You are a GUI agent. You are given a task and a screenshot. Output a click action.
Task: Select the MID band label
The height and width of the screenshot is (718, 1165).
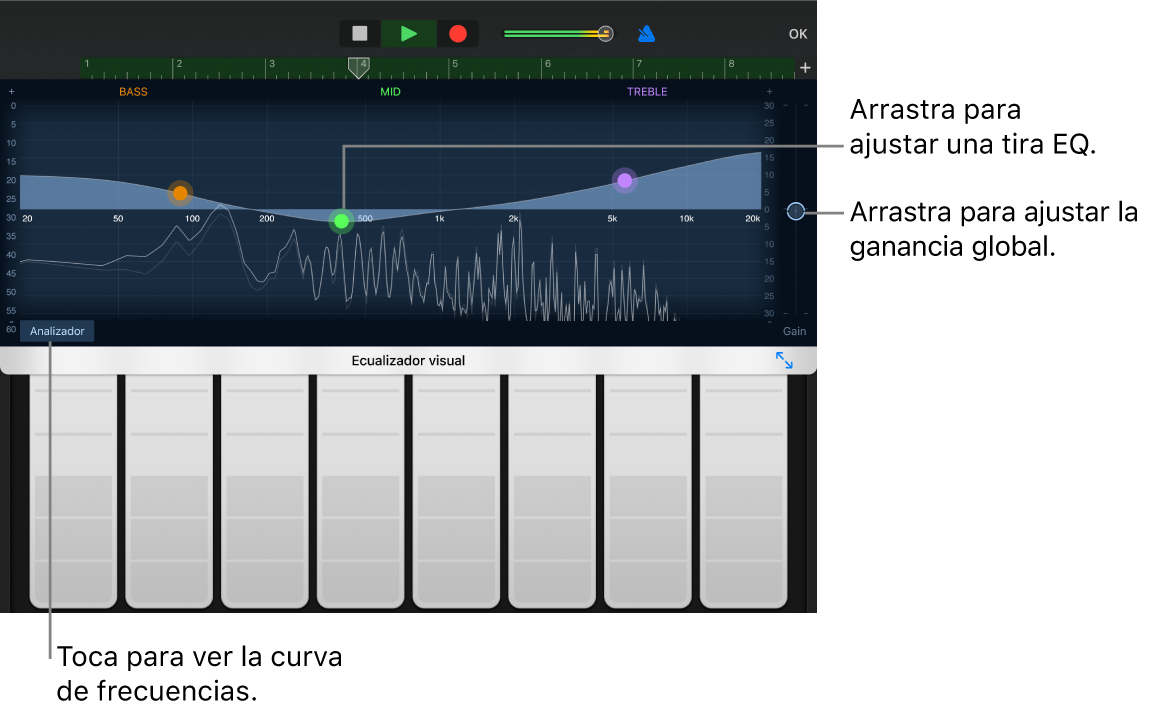(x=390, y=92)
